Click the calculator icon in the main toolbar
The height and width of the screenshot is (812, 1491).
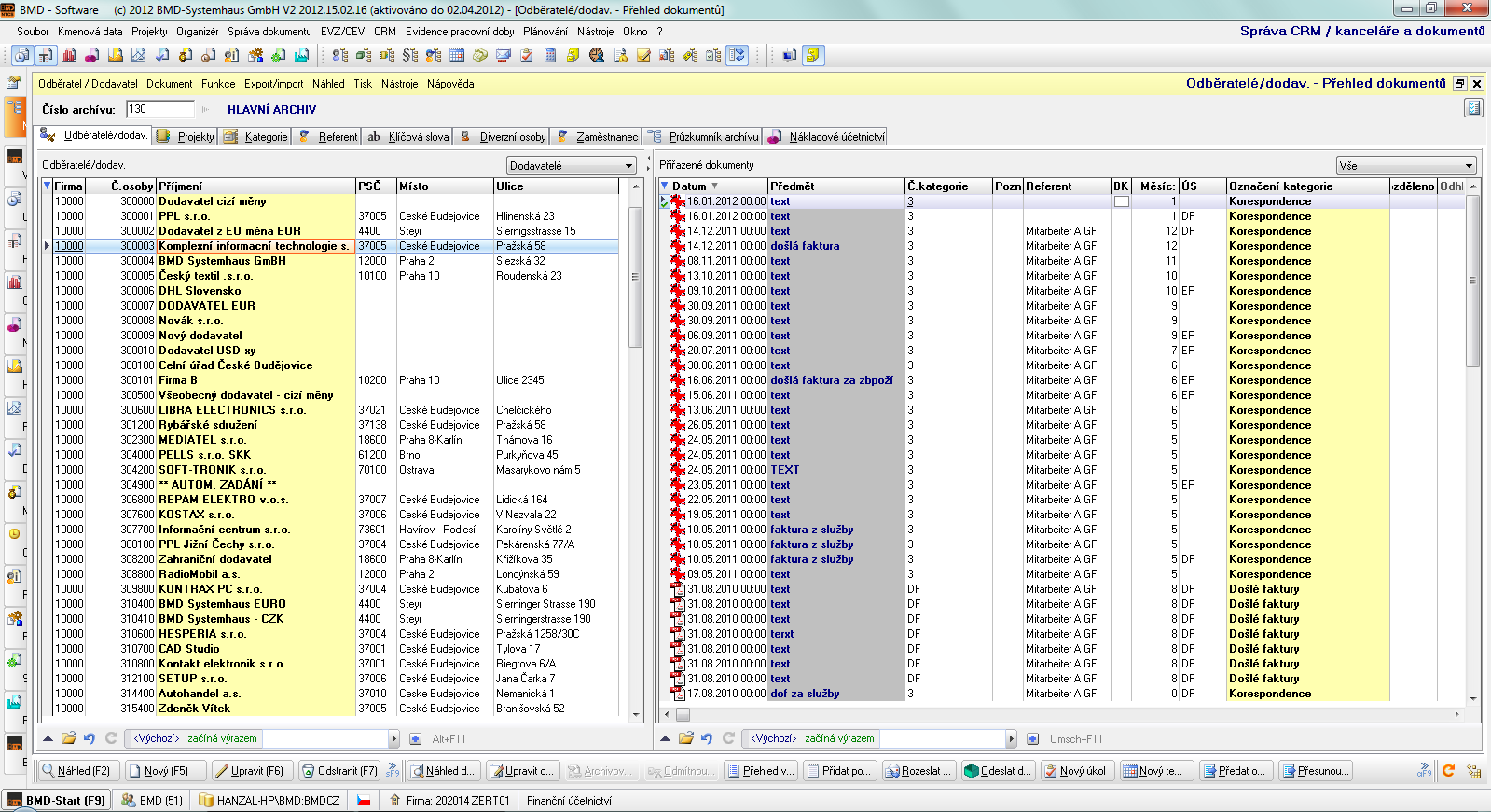549,55
